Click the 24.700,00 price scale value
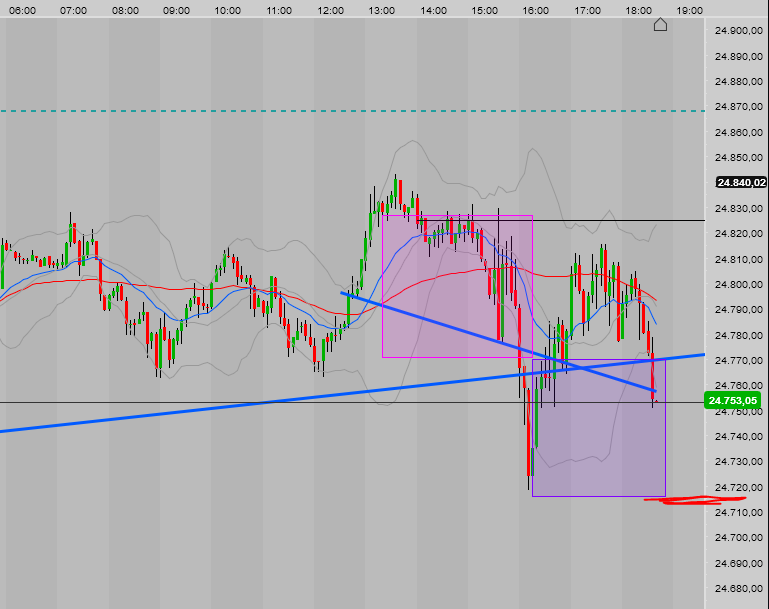This screenshot has width=769, height=609. 739,537
